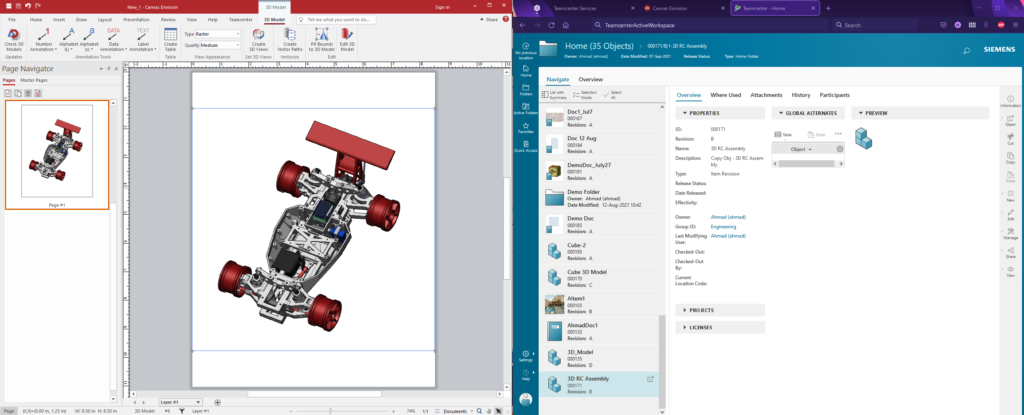
Task: Open Favorites in Teamcenter sidebar
Action: (526, 126)
